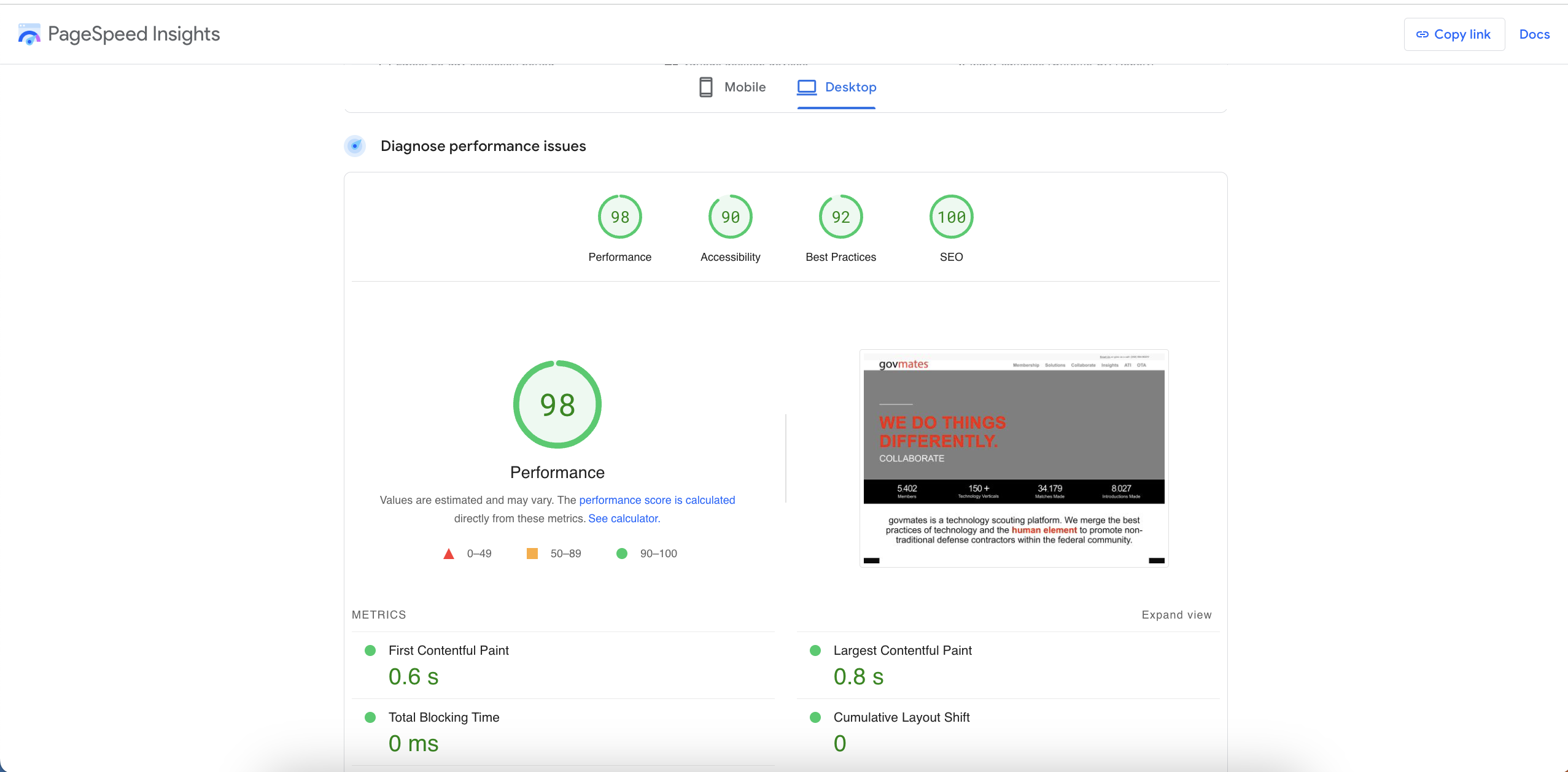
Task: Click the 0 ms metric value
Action: click(x=414, y=744)
